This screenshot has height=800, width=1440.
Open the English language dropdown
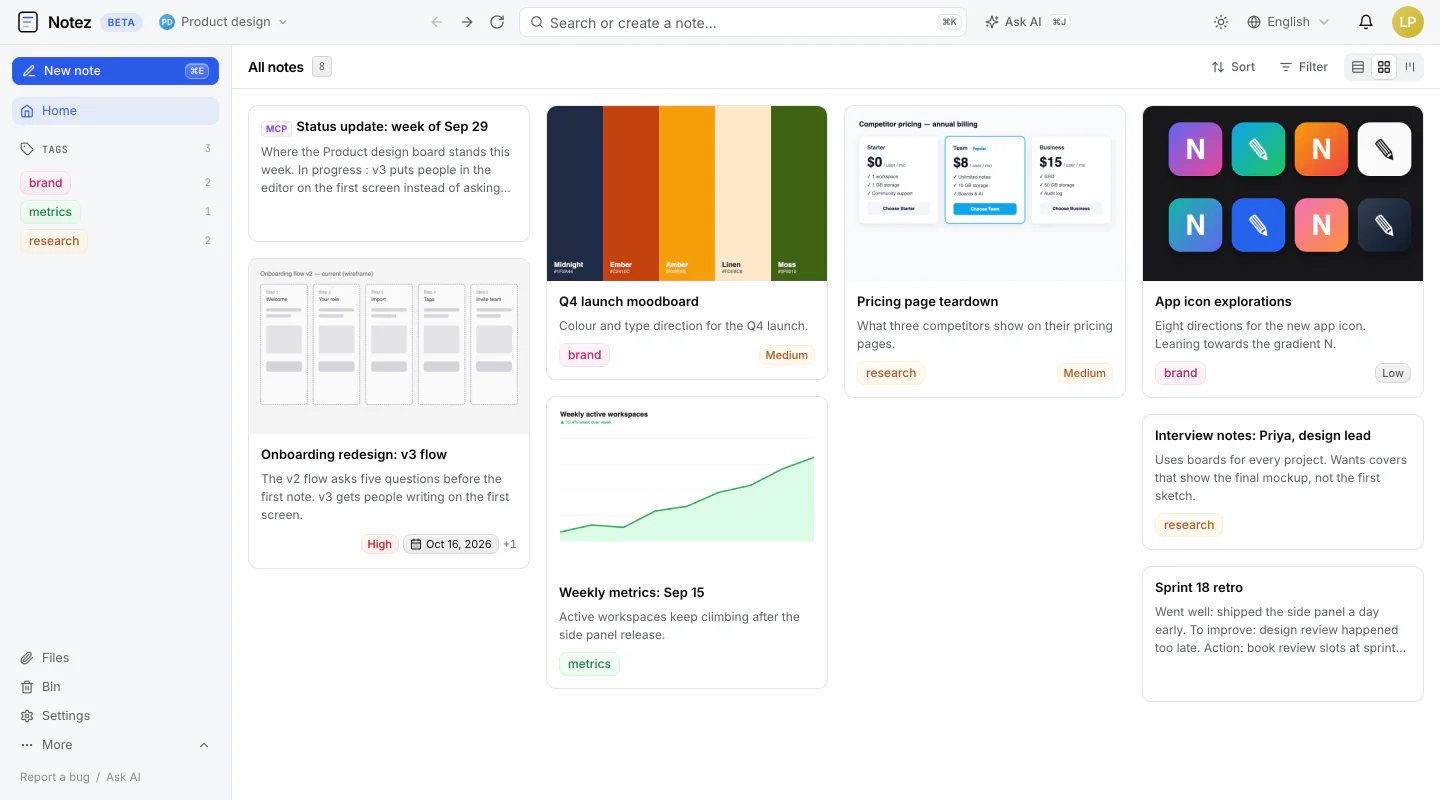coord(1289,22)
